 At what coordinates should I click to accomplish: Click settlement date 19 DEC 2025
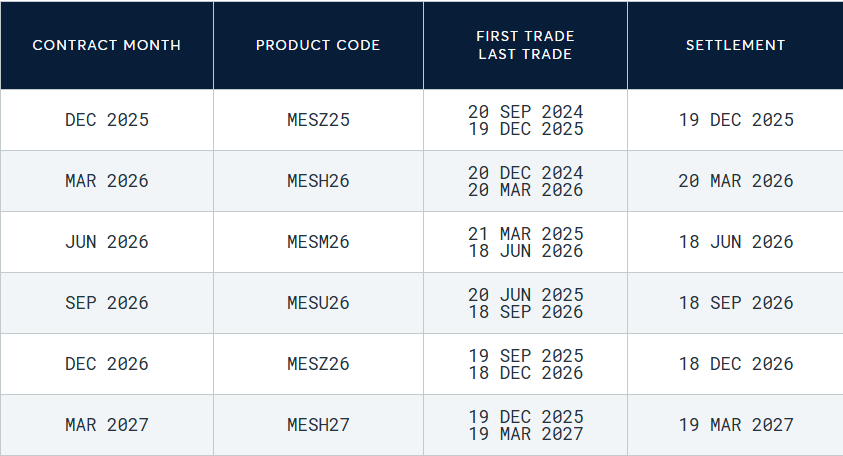[735, 120]
